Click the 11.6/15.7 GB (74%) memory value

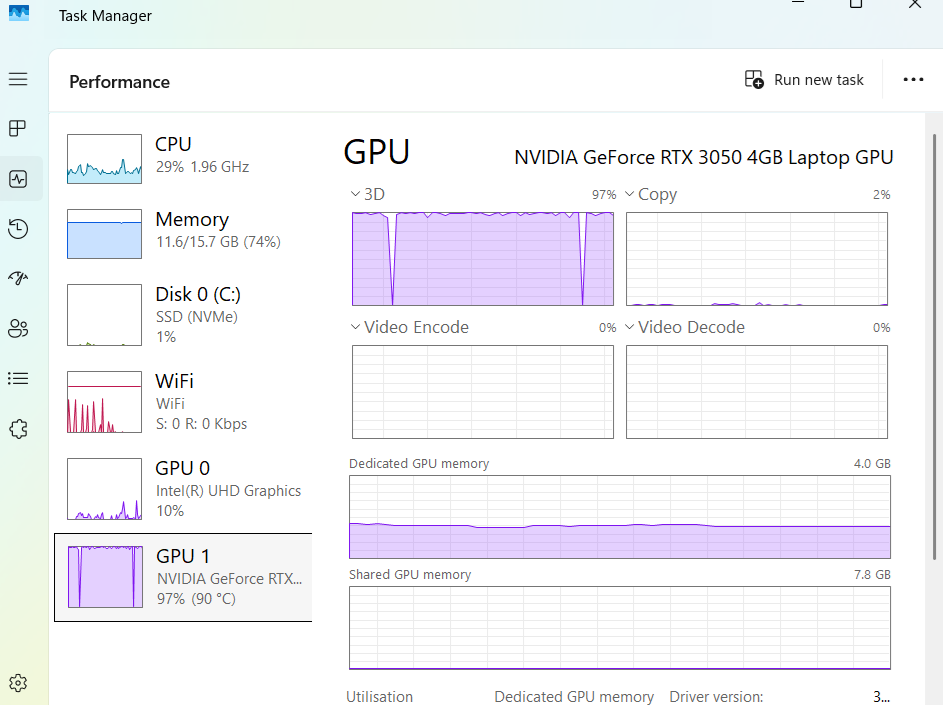coord(218,242)
